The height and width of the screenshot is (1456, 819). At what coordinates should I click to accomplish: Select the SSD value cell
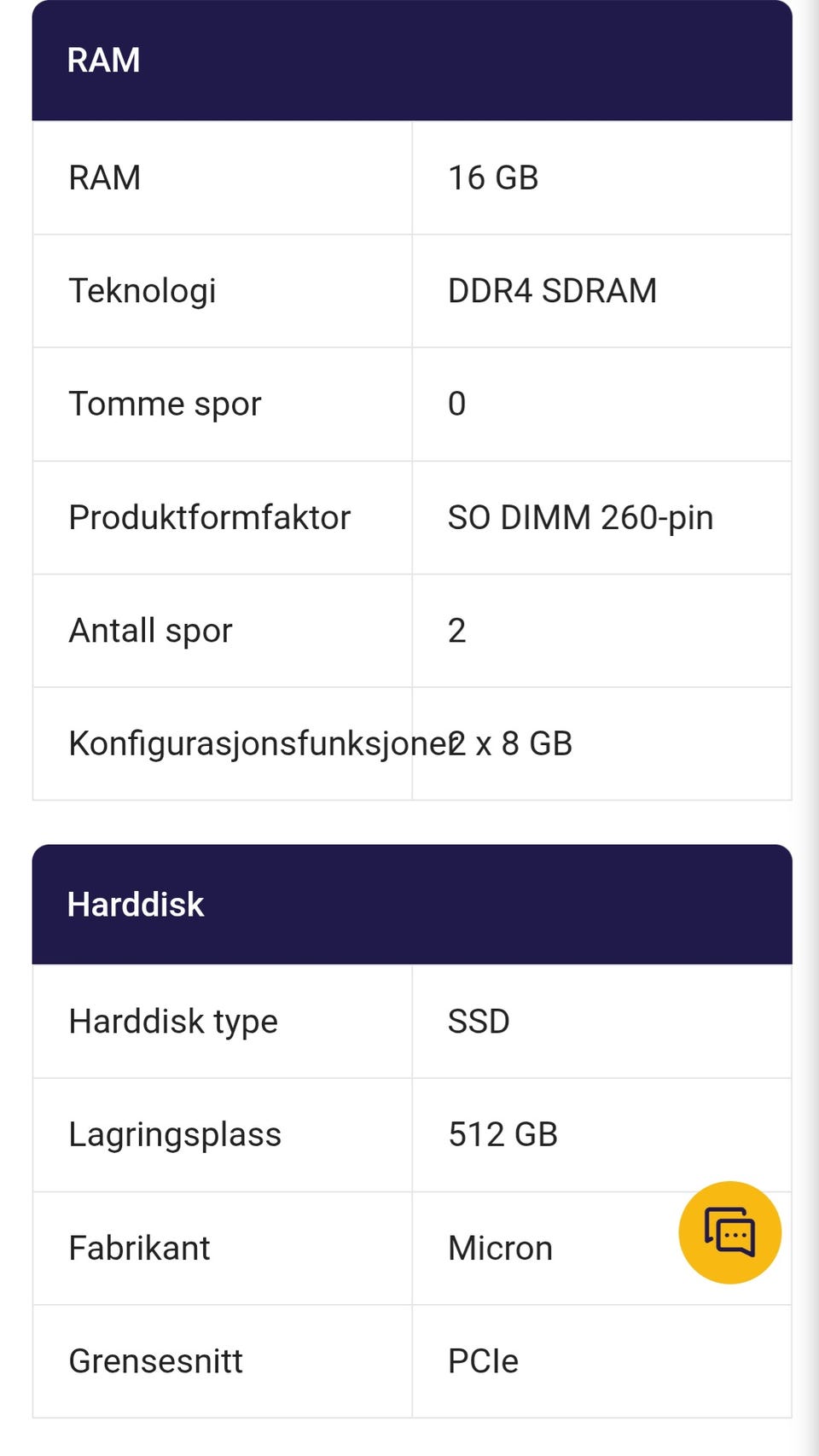pos(479,1022)
